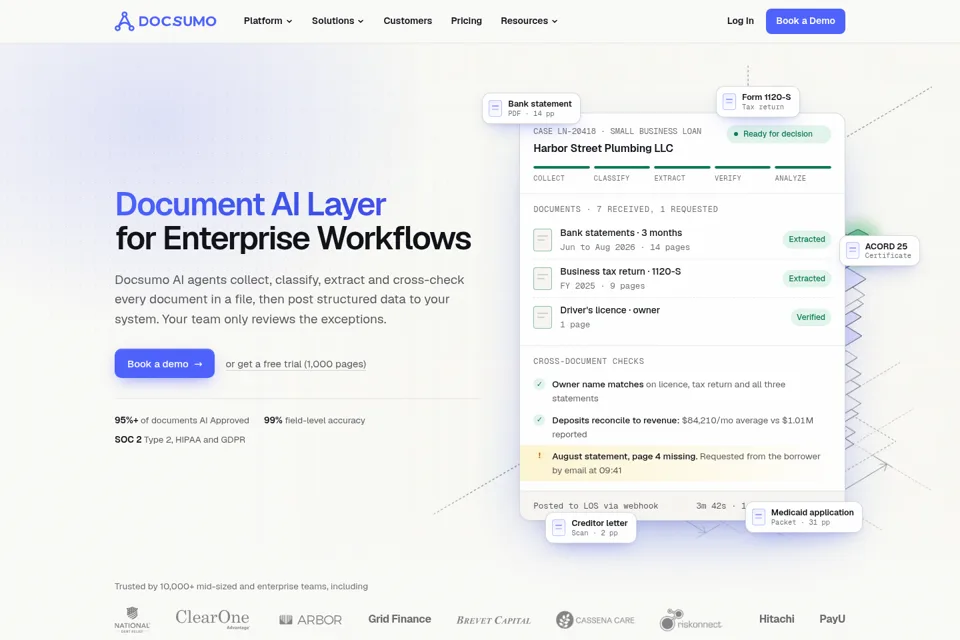Go to the Customers page
960x640 pixels.
(x=408, y=21)
